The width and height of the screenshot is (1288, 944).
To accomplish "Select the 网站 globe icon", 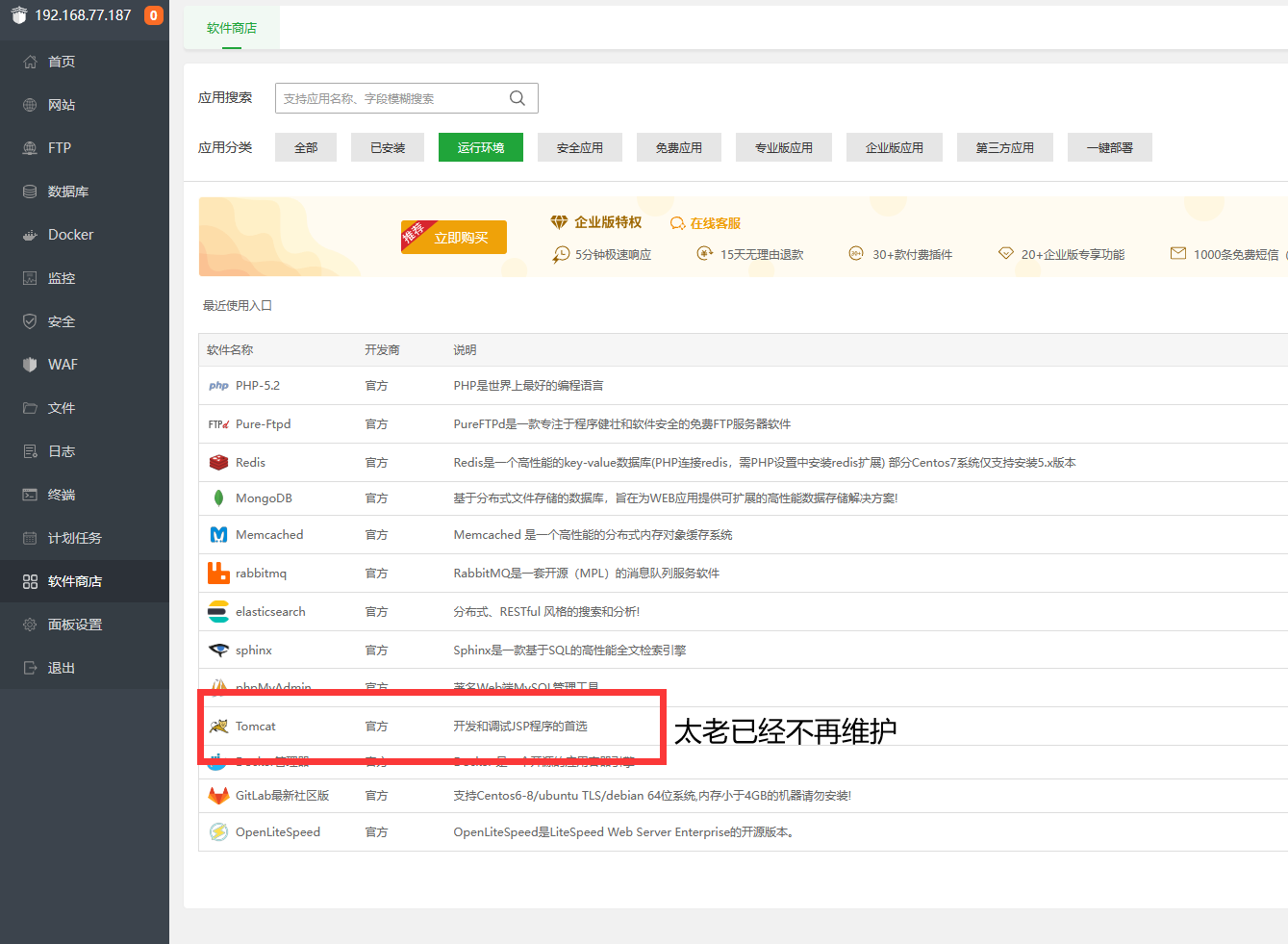I will coord(30,105).
